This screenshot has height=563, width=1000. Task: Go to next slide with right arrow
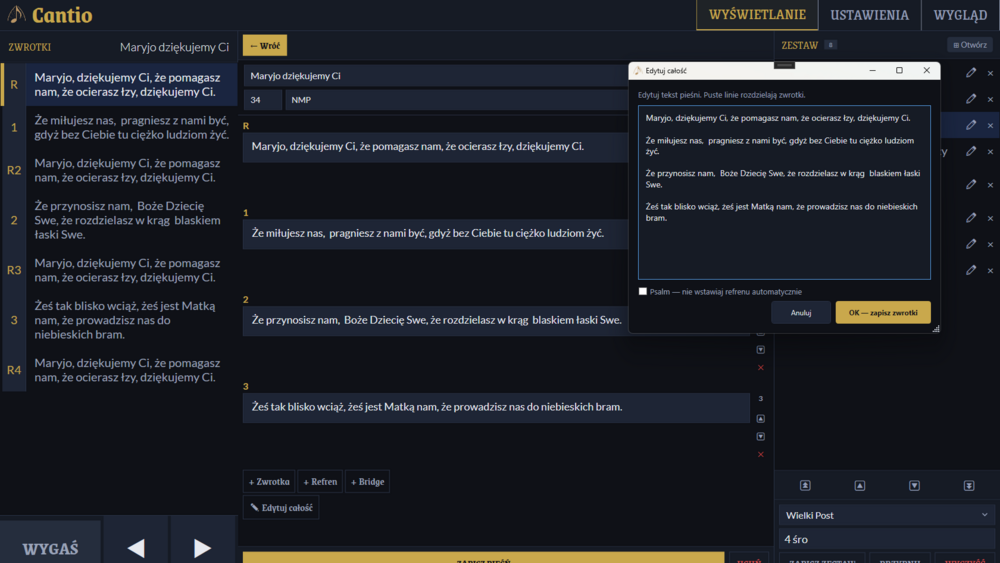[x=202, y=547]
